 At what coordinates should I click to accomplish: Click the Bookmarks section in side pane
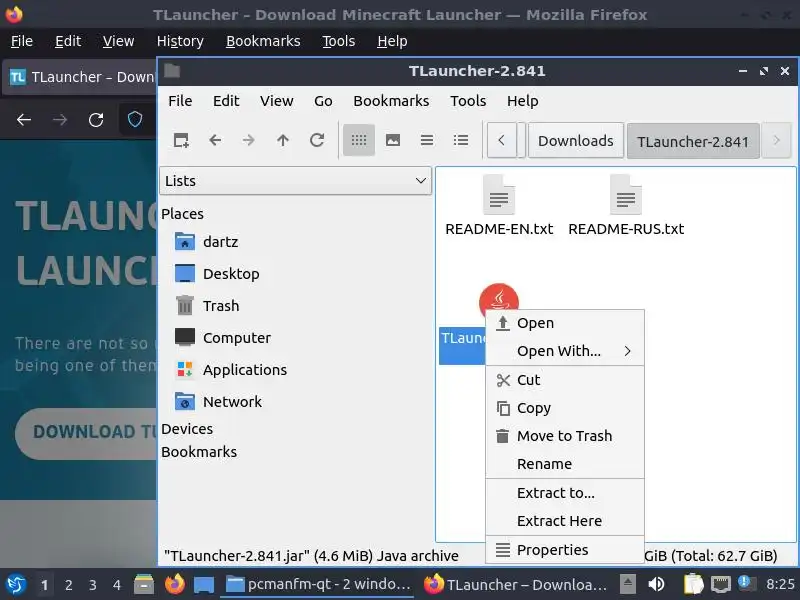[199, 452]
